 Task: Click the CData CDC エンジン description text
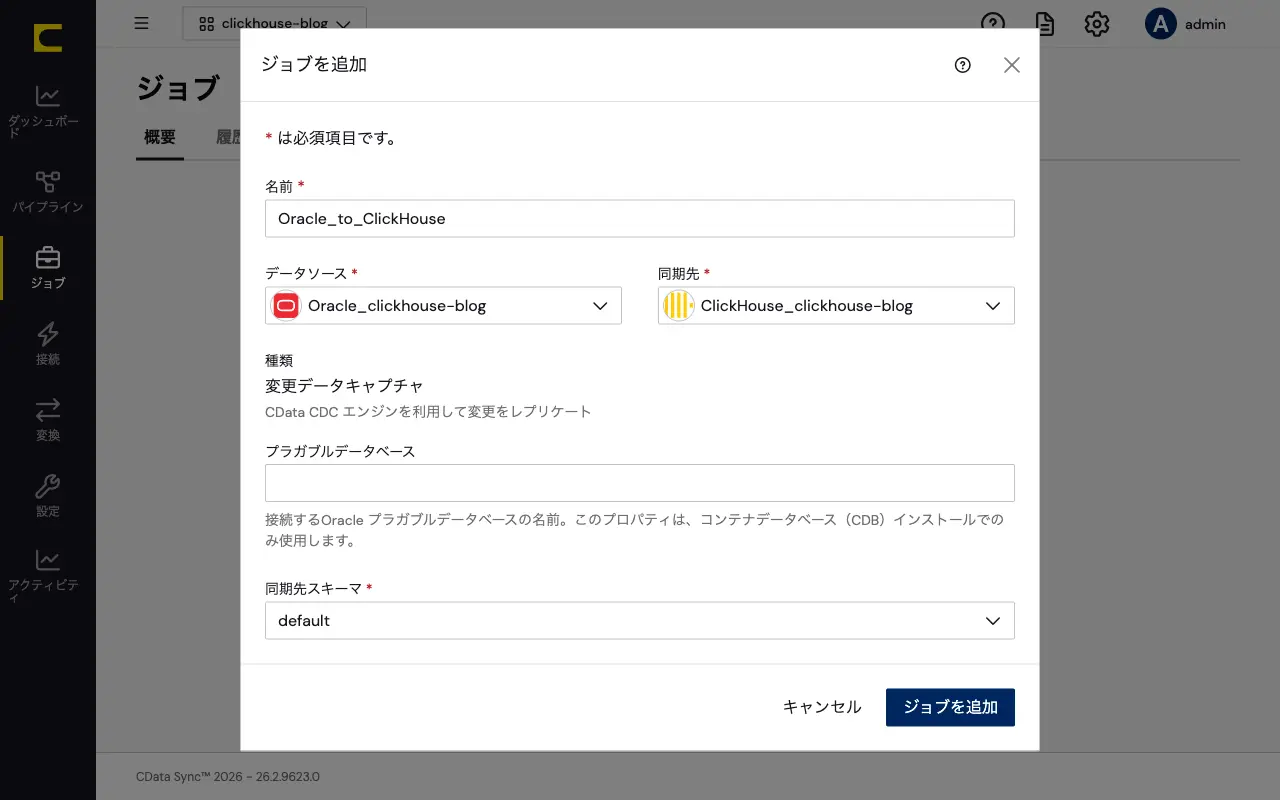(x=428, y=411)
